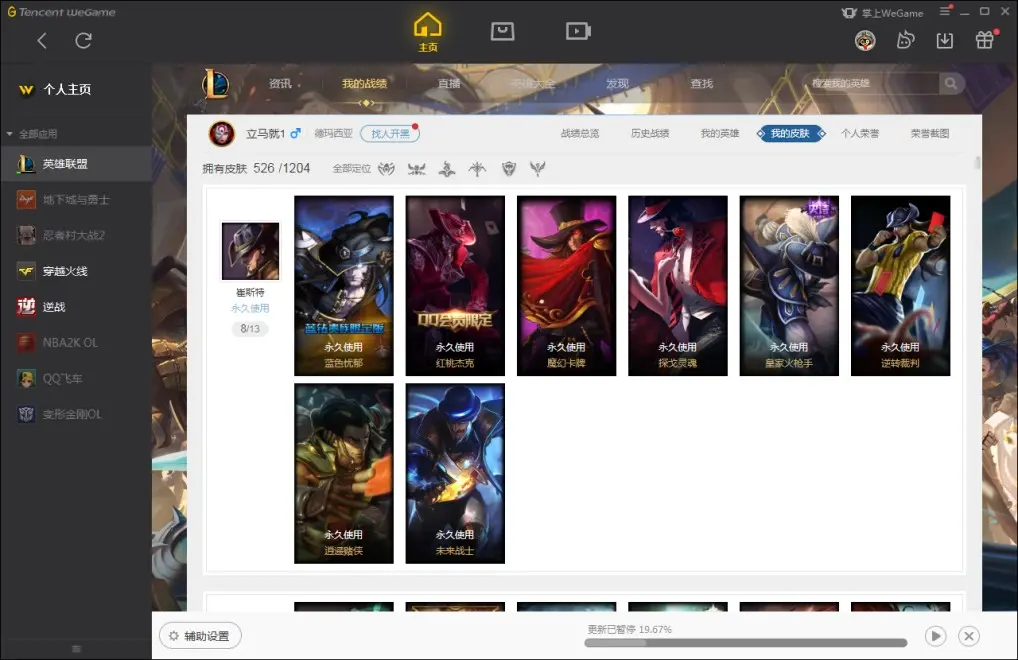Image resolution: width=1018 pixels, height=660 pixels.
Task: Click the user avatar in top bar
Action: (x=865, y=41)
